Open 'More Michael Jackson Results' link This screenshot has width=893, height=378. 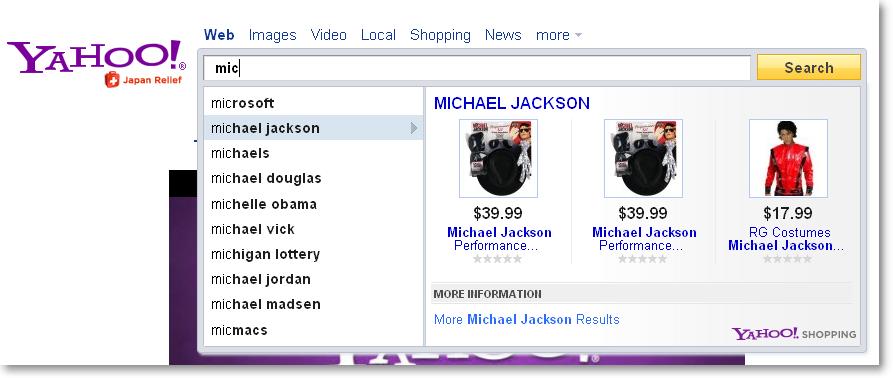(x=526, y=319)
